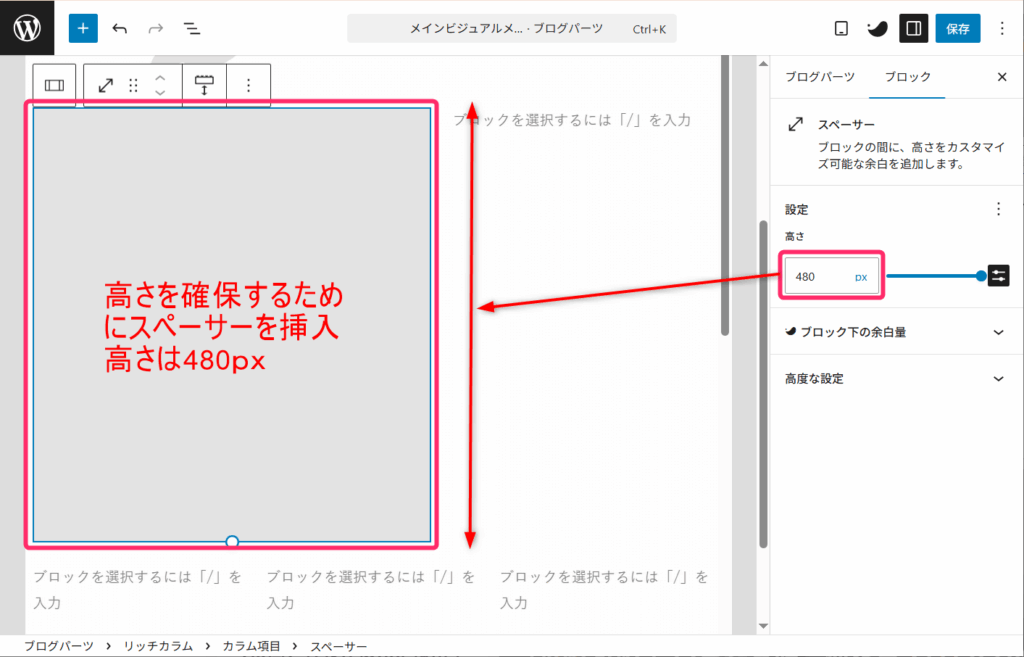Toggle custom size control for height
Viewport: 1024px width, 657px height.
[x=998, y=276]
